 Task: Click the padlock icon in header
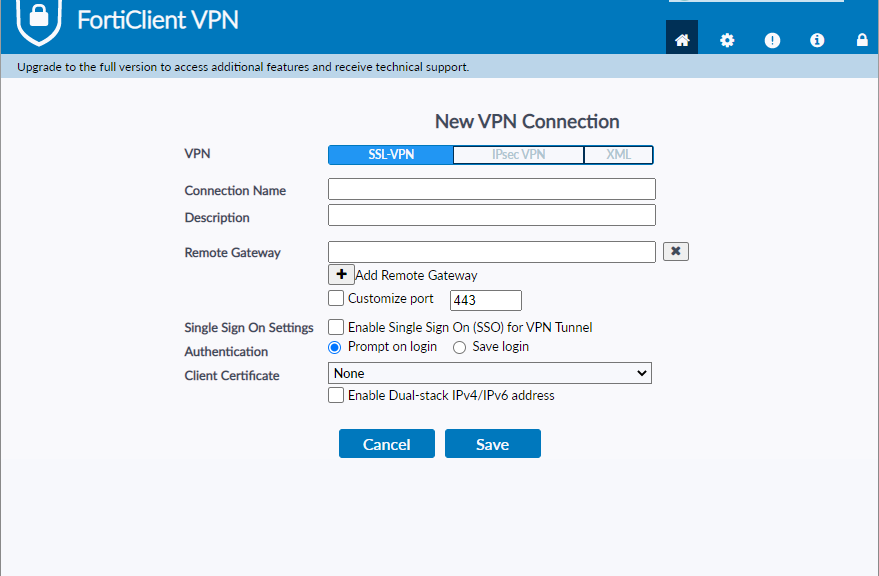coord(862,40)
